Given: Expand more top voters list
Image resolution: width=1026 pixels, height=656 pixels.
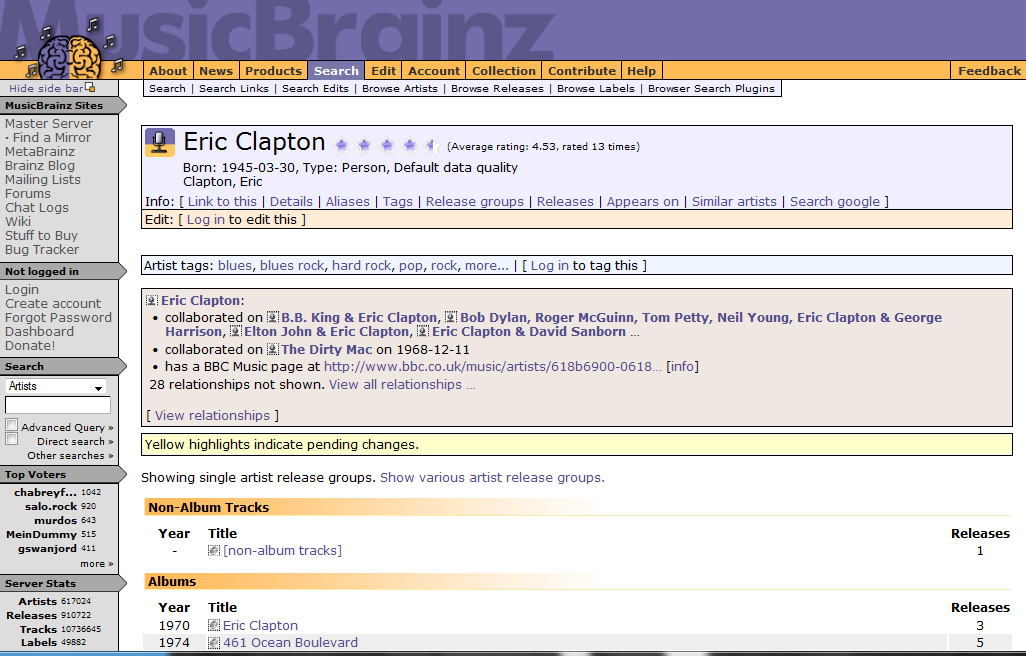Looking at the screenshot, I should pyautogui.click(x=97, y=564).
